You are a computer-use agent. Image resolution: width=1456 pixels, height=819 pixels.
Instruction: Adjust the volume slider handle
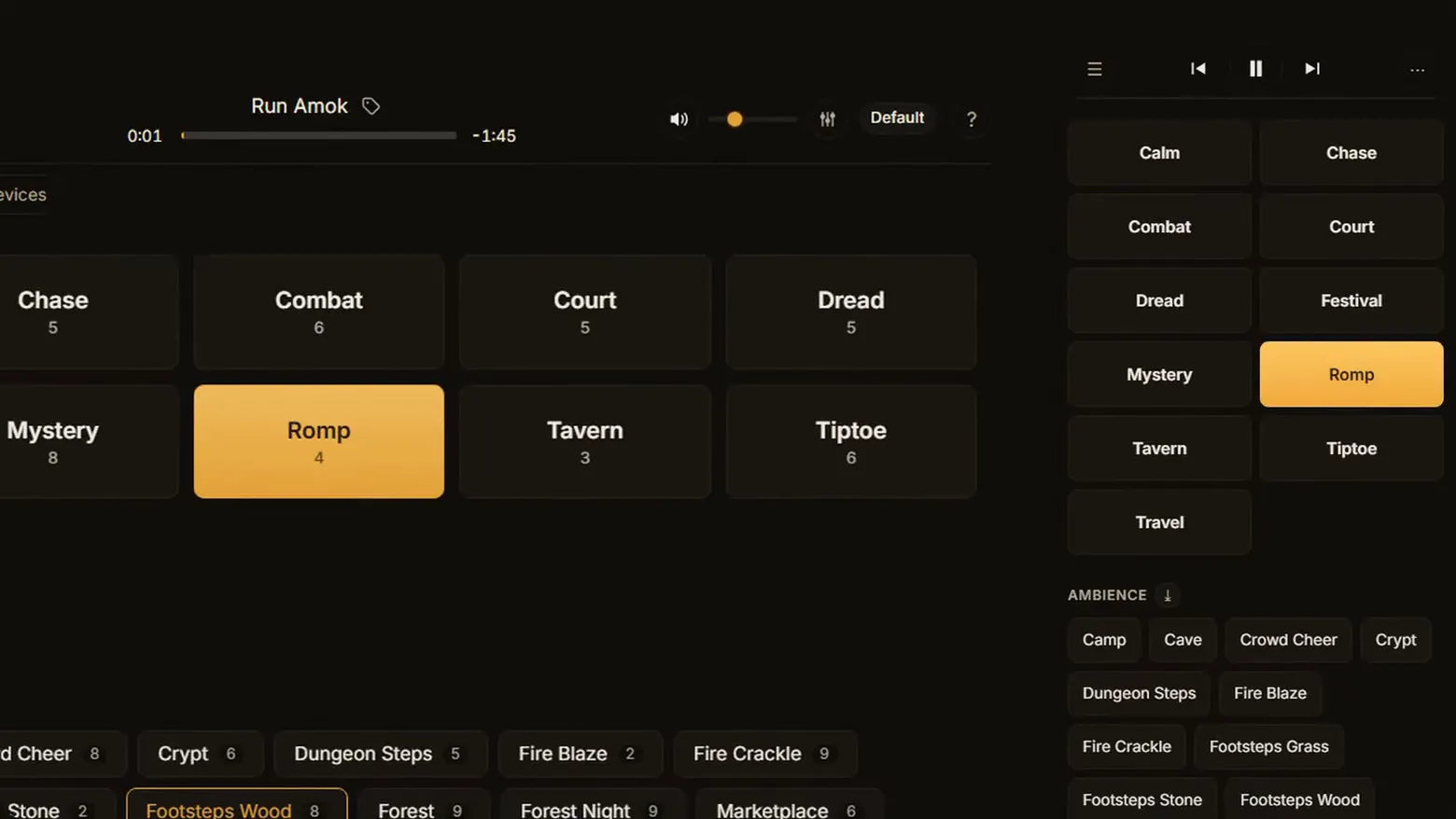(735, 119)
